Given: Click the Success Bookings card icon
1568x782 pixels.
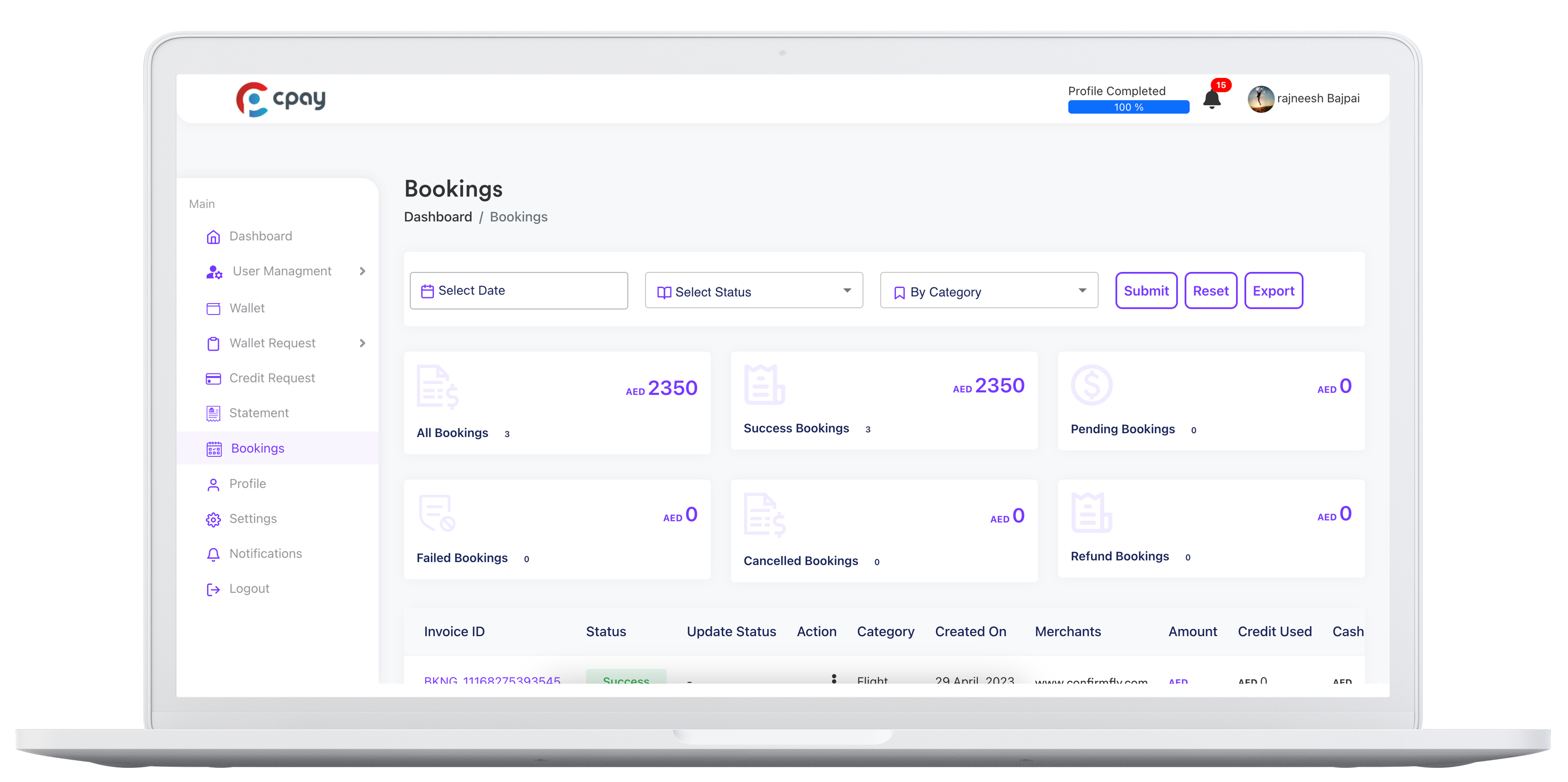Looking at the screenshot, I should [764, 385].
